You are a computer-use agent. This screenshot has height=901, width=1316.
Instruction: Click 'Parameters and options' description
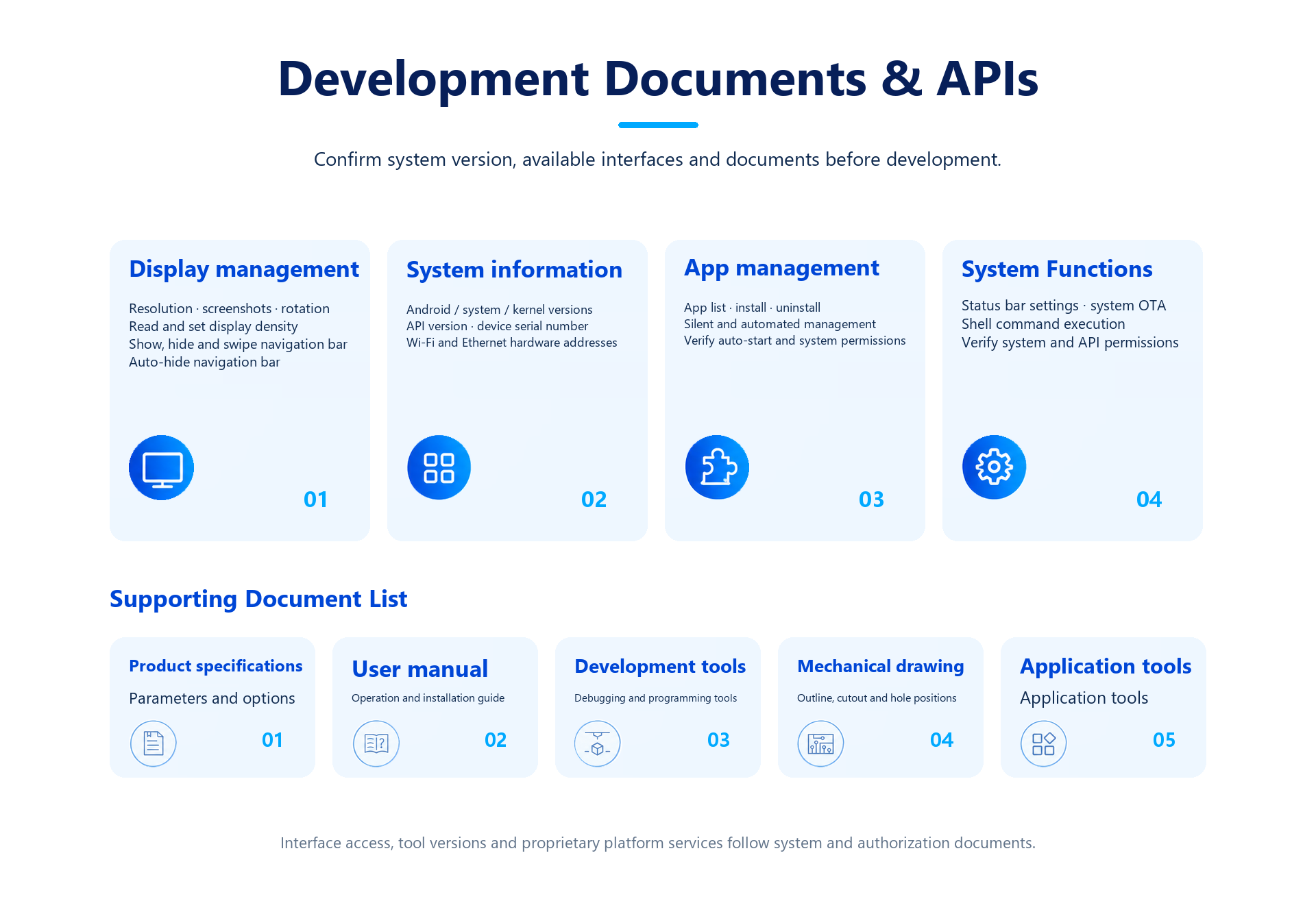[212, 698]
